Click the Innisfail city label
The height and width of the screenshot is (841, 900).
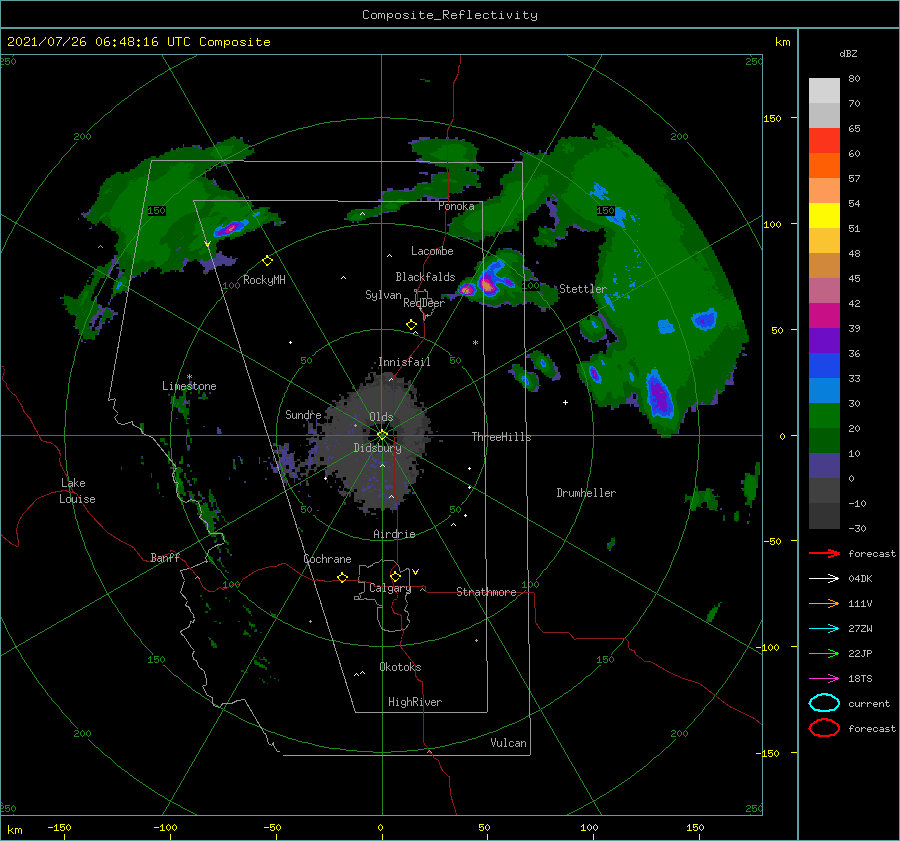point(404,362)
